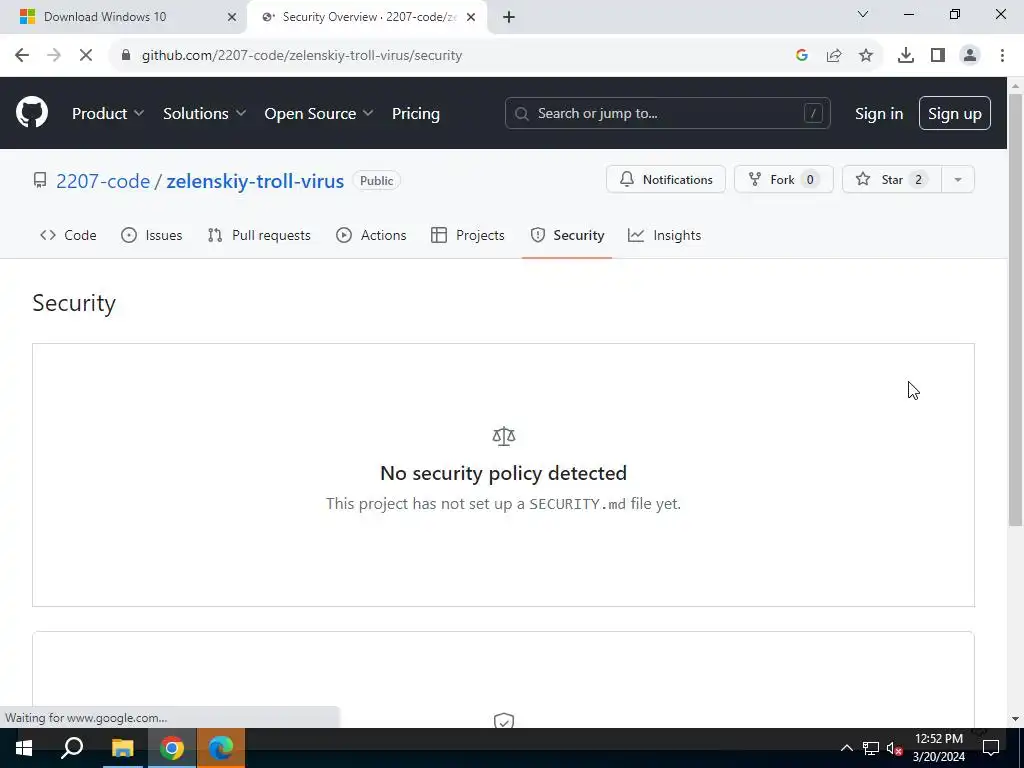Screen dimensions: 1024x768
Task: Click the scales icon in policy box
Action: [504, 436]
